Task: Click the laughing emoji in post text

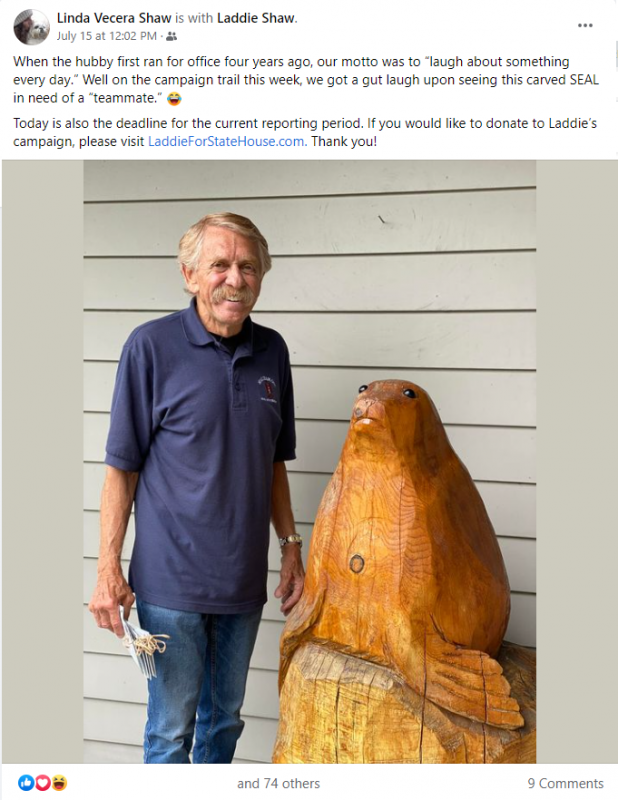Action: (x=174, y=98)
